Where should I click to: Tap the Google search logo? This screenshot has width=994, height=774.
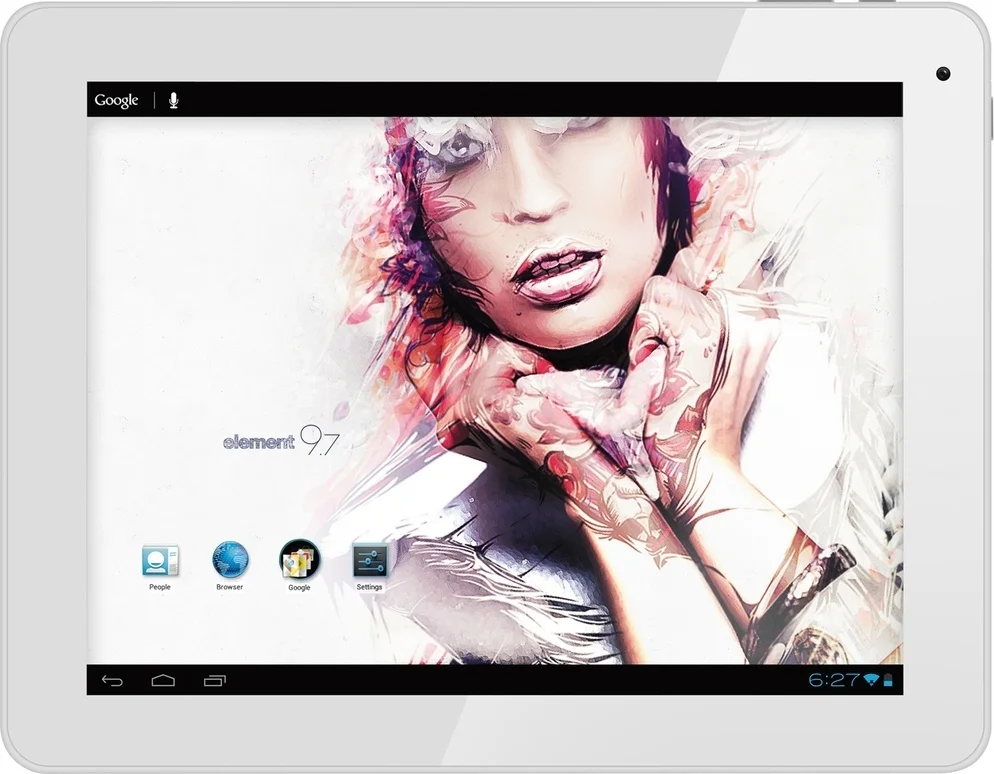116,100
